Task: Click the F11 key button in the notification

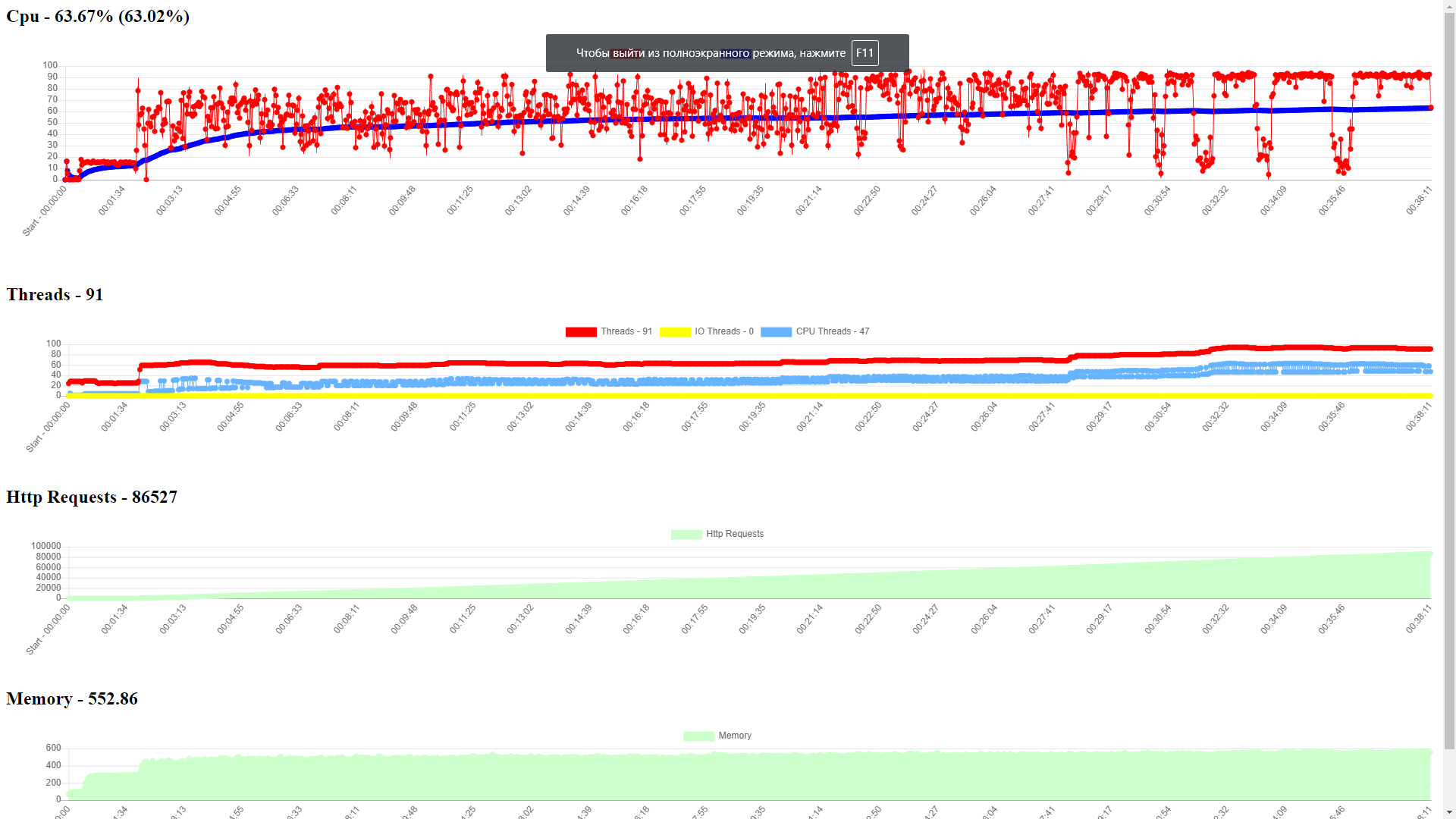Action: (864, 53)
